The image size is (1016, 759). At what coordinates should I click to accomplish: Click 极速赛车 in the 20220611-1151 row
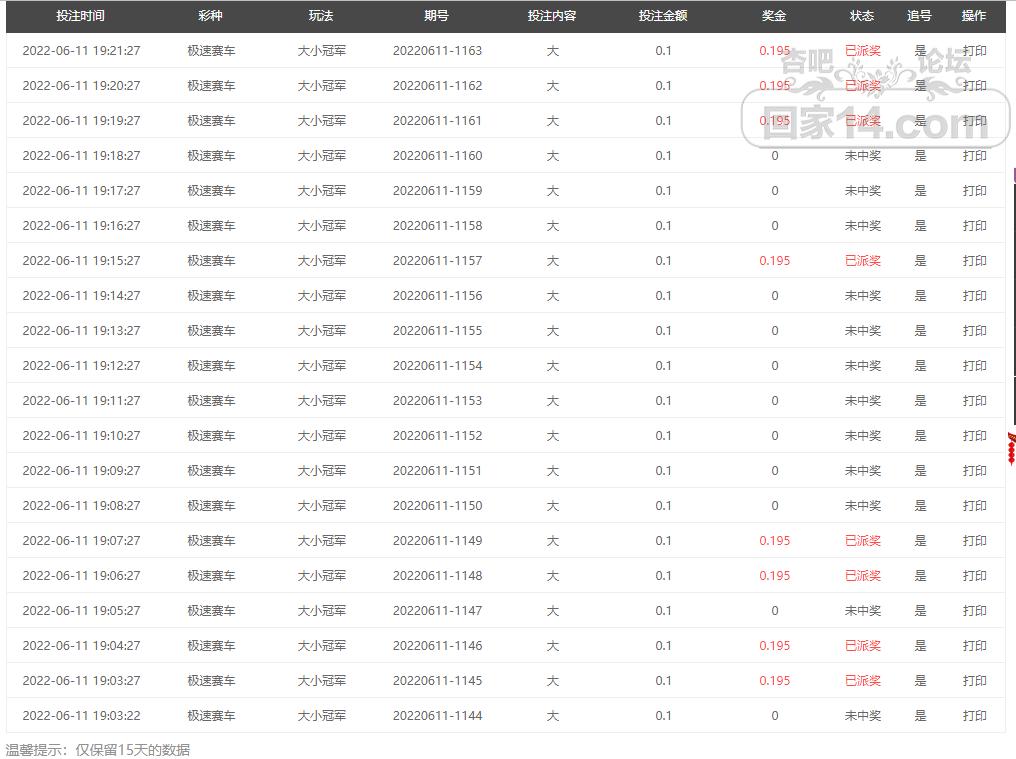click(211, 471)
